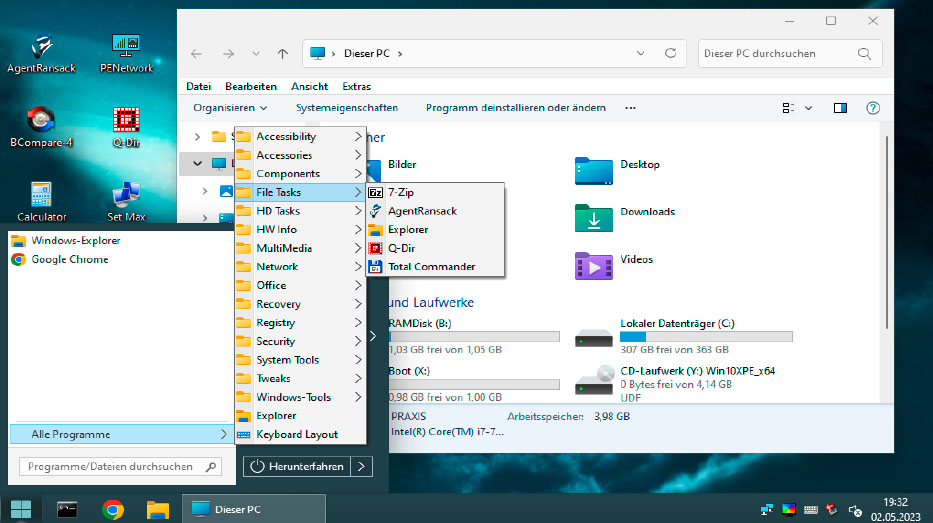Launch 7-Zip from File Tasks
Image resolution: width=933 pixels, height=523 pixels.
click(x=435, y=192)
